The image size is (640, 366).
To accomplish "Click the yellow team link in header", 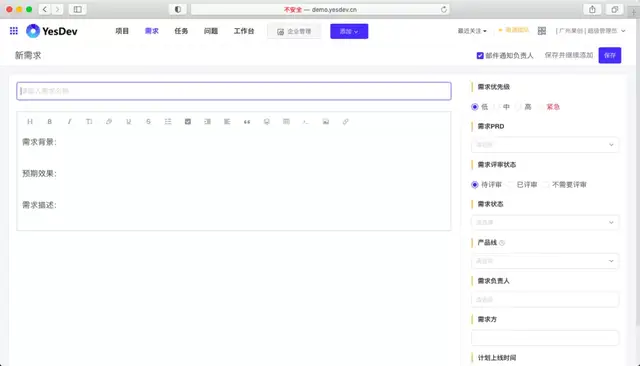I will [514, 30].
